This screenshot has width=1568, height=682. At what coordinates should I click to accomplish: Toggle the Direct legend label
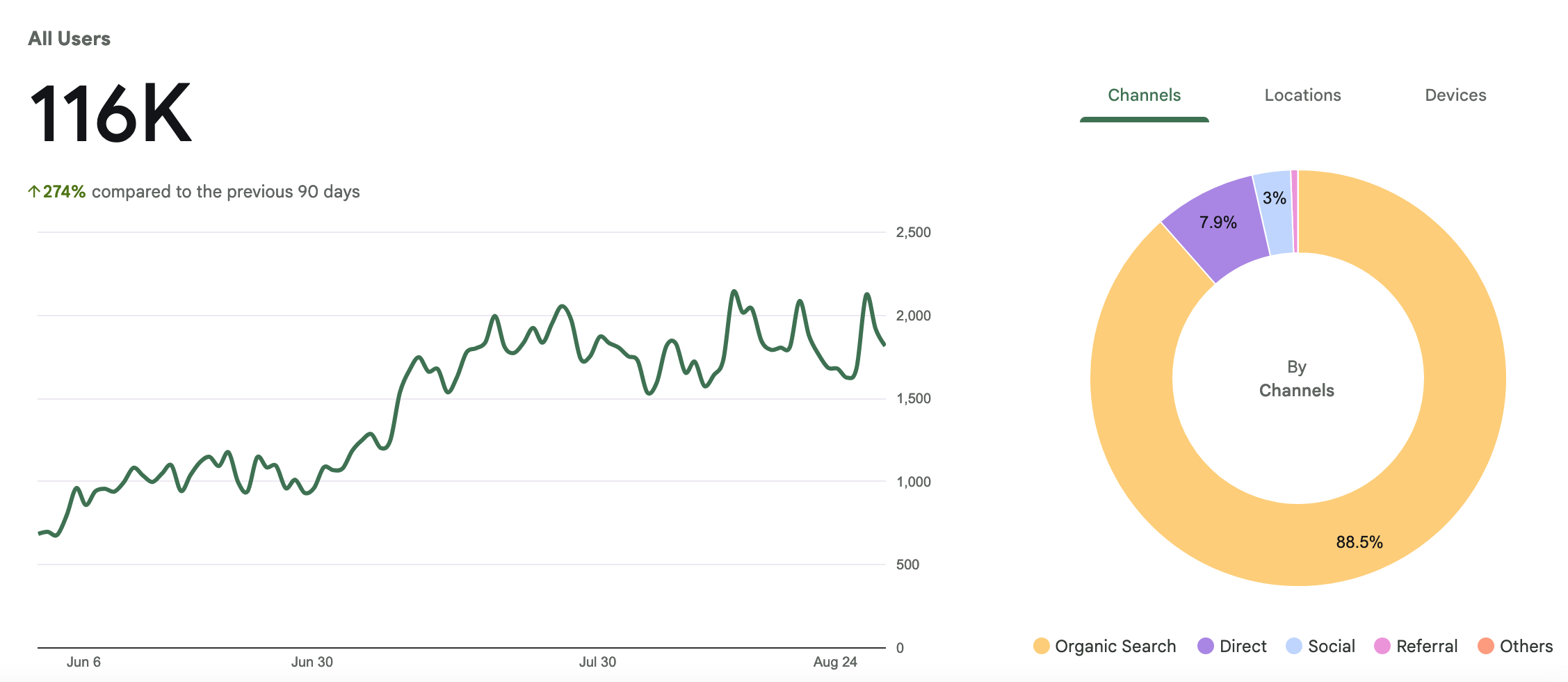tap(1243, 647)
